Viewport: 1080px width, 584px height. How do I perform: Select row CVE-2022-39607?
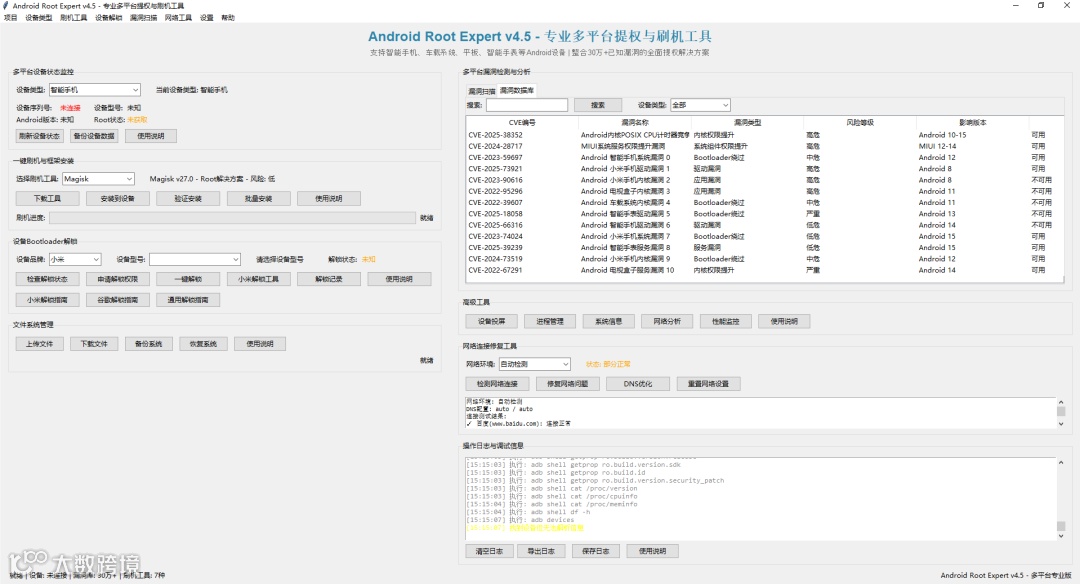click(x=765, y=202)
